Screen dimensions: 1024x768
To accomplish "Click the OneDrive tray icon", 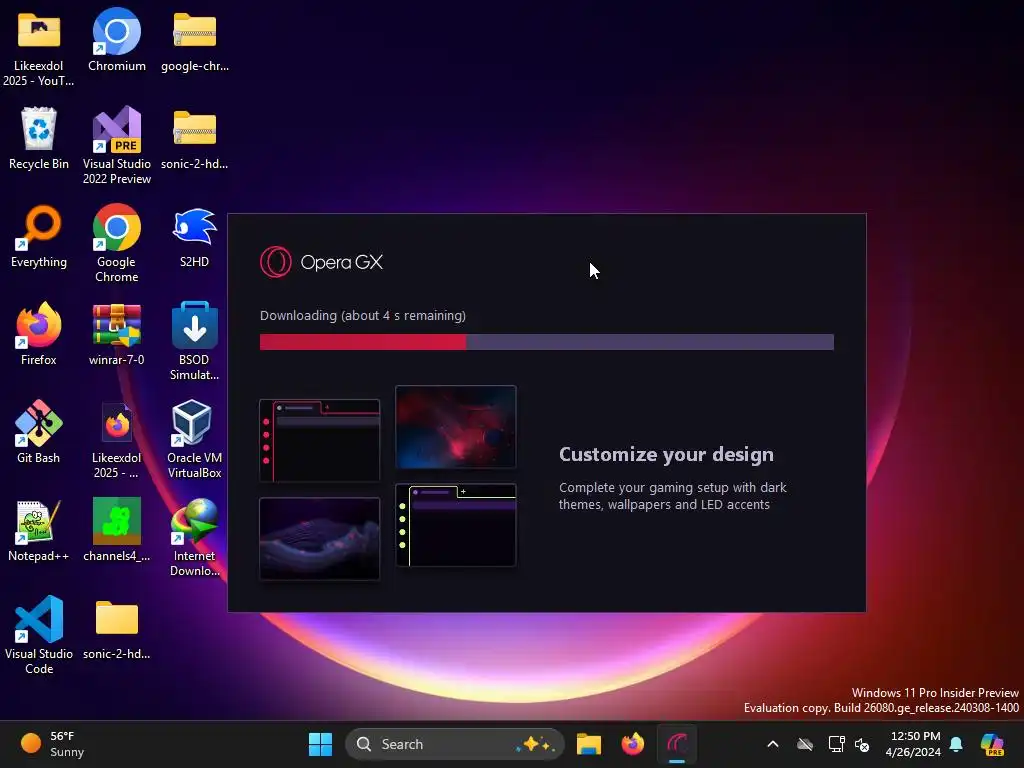I will pyautogui.click(x=805, y=744).
